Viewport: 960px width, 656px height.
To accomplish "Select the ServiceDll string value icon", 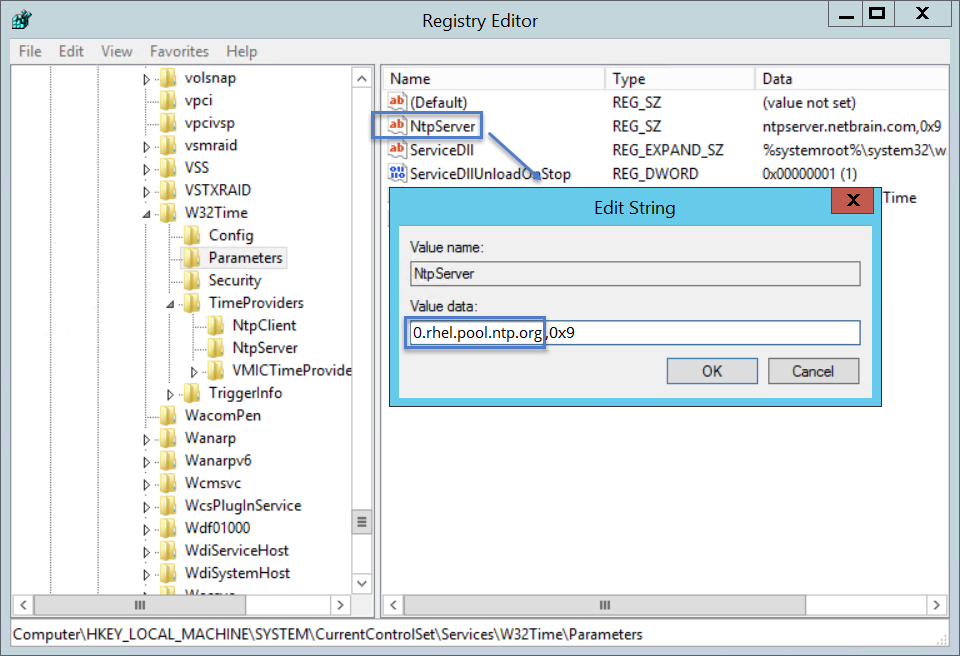I will [397, 149].
